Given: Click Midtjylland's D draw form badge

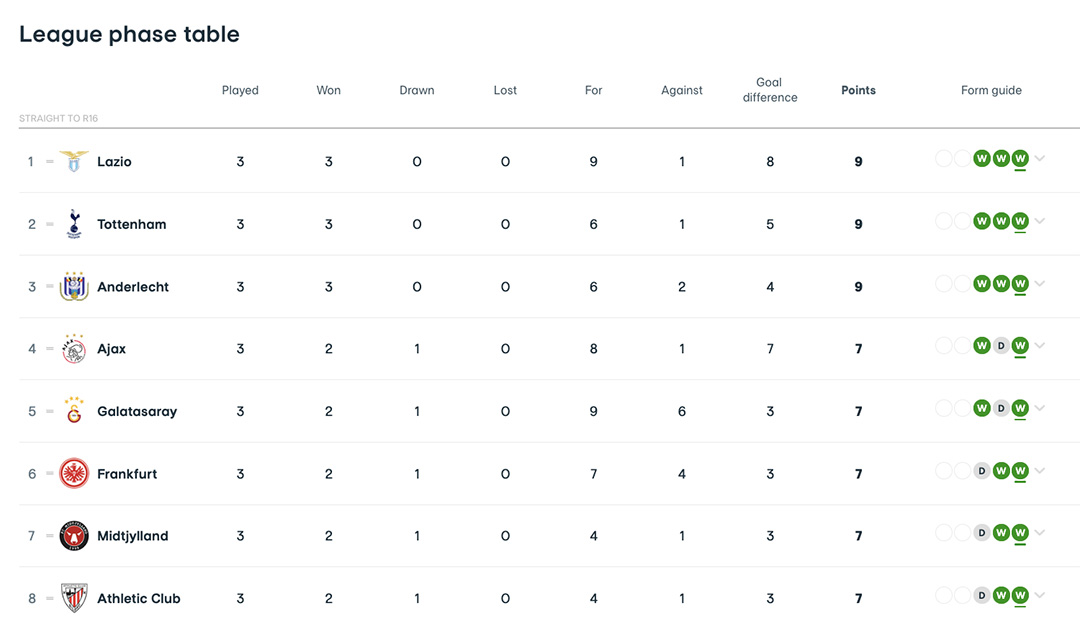Looking at the screenshot, I should click(982, 533).
